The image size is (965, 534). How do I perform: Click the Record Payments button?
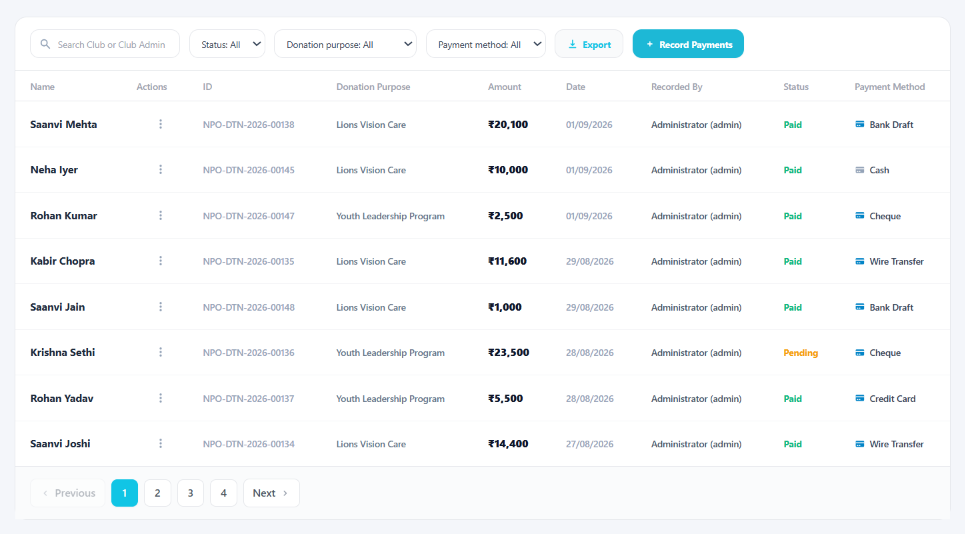[688, 44]
